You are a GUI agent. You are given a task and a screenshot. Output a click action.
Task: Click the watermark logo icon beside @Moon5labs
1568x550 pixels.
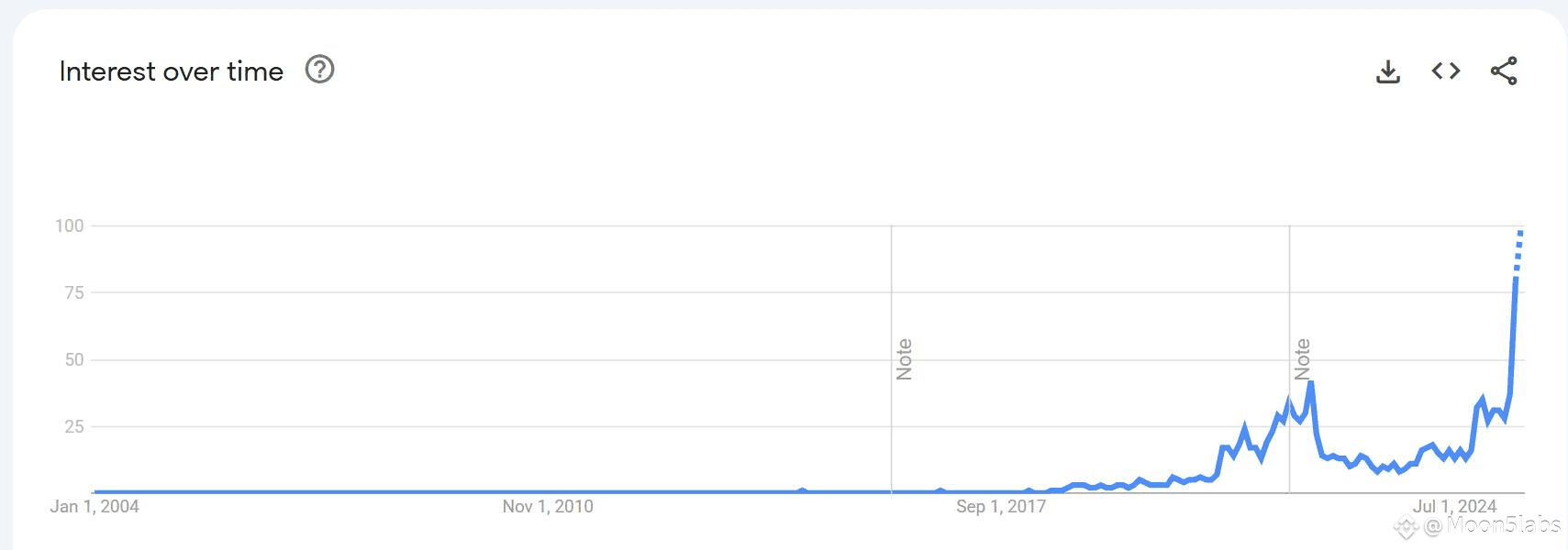click(x=1406, y=527)
